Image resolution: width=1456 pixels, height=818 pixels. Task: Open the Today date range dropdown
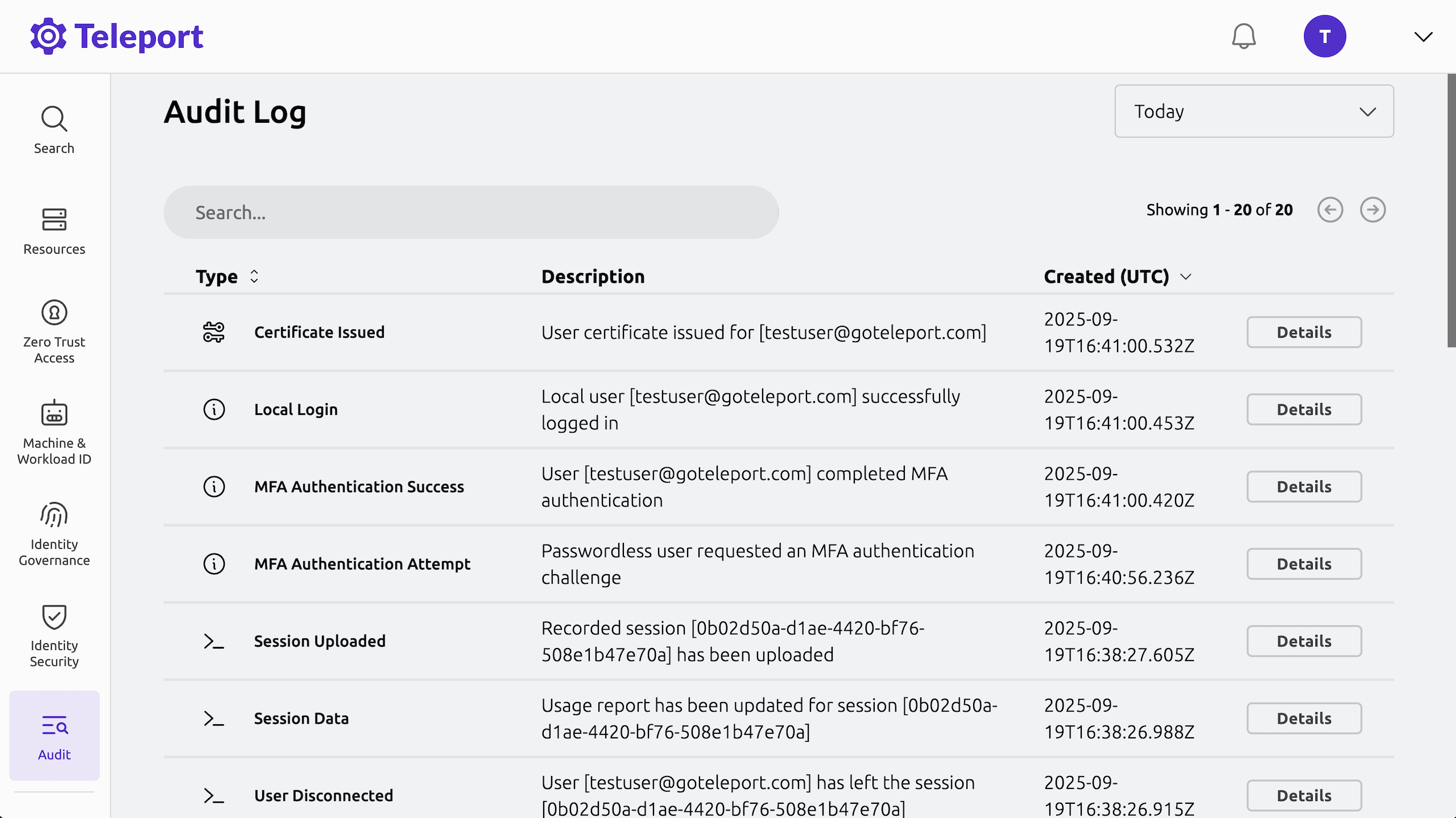[x=1254, y=111]
